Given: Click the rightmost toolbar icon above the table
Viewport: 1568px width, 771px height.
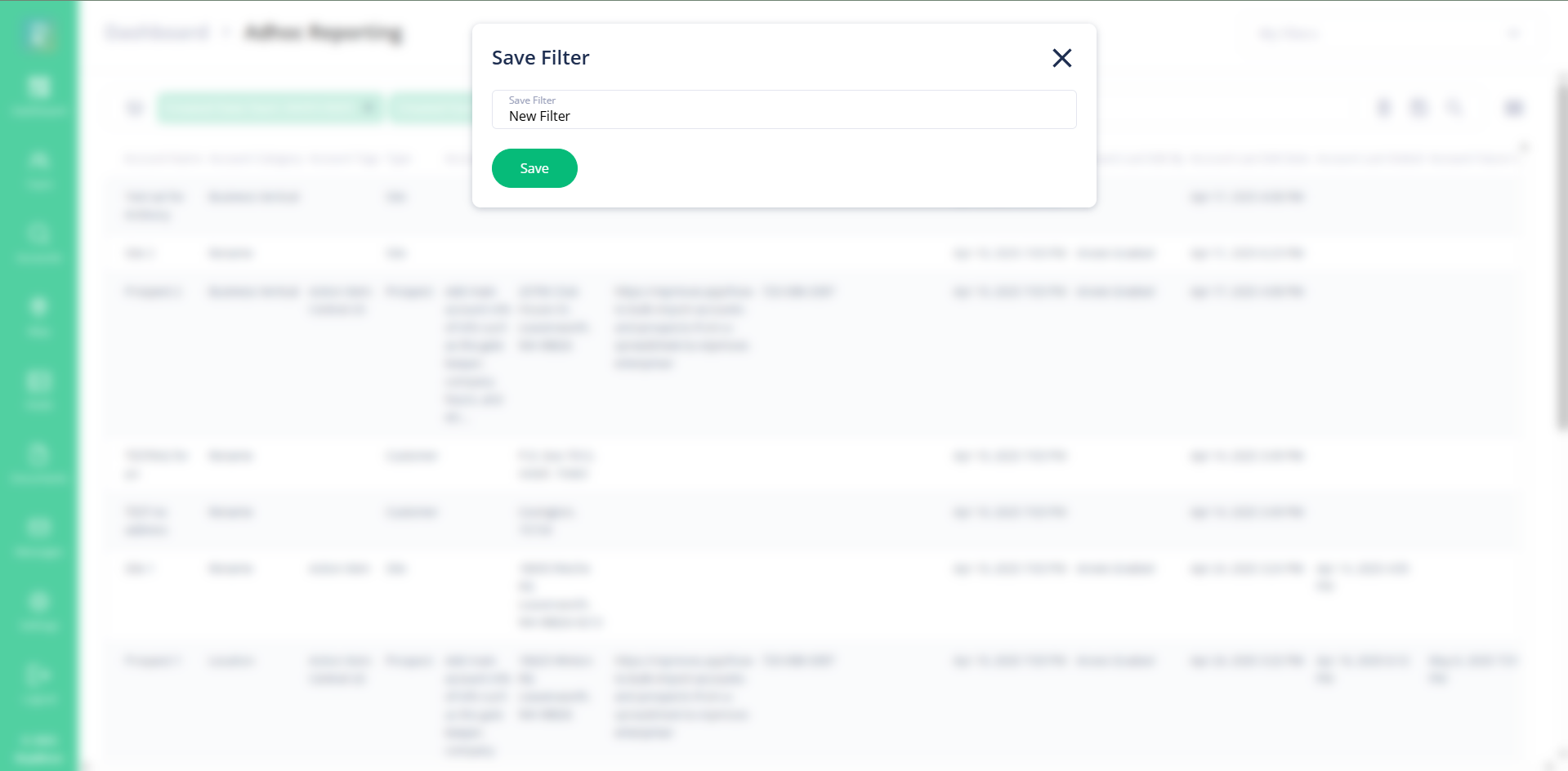Looking at the screenshot, I should tap(1513, 108).
